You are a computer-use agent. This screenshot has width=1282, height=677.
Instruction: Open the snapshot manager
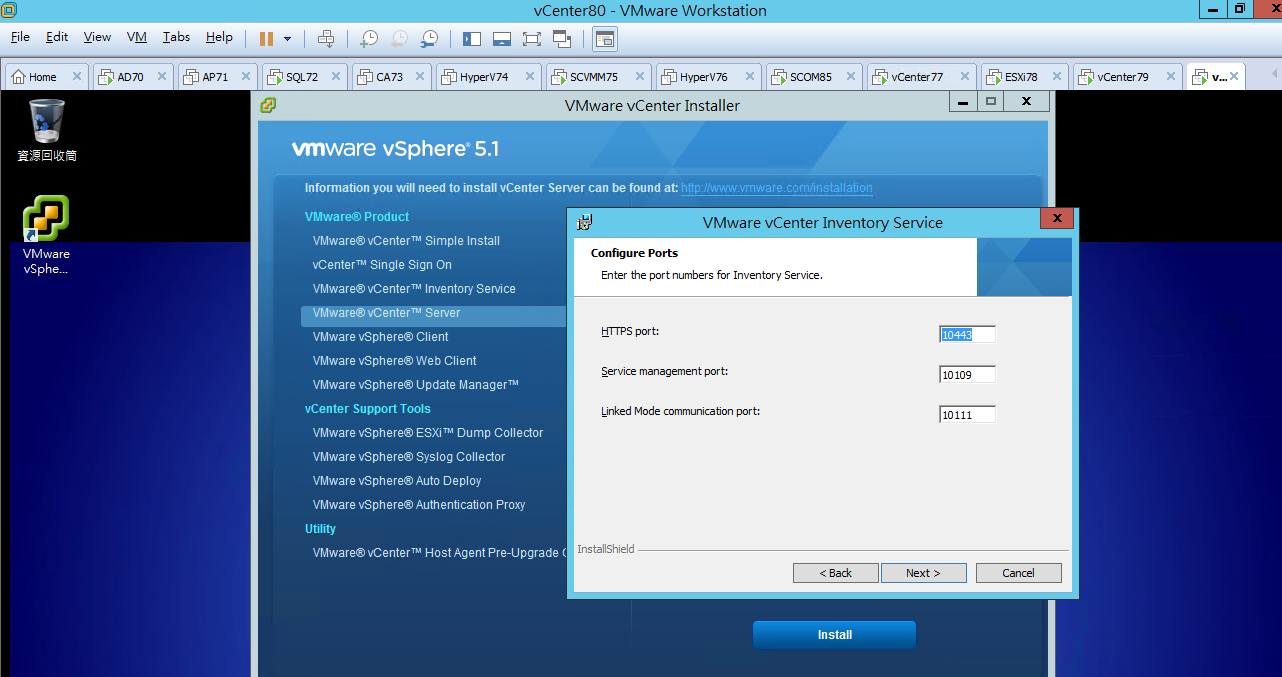429,39
